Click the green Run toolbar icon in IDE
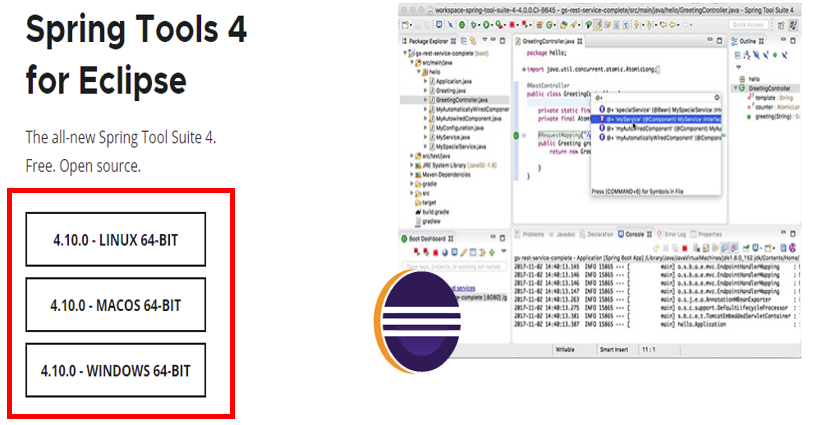Screen dimensions: 817x425 (486, 24)
